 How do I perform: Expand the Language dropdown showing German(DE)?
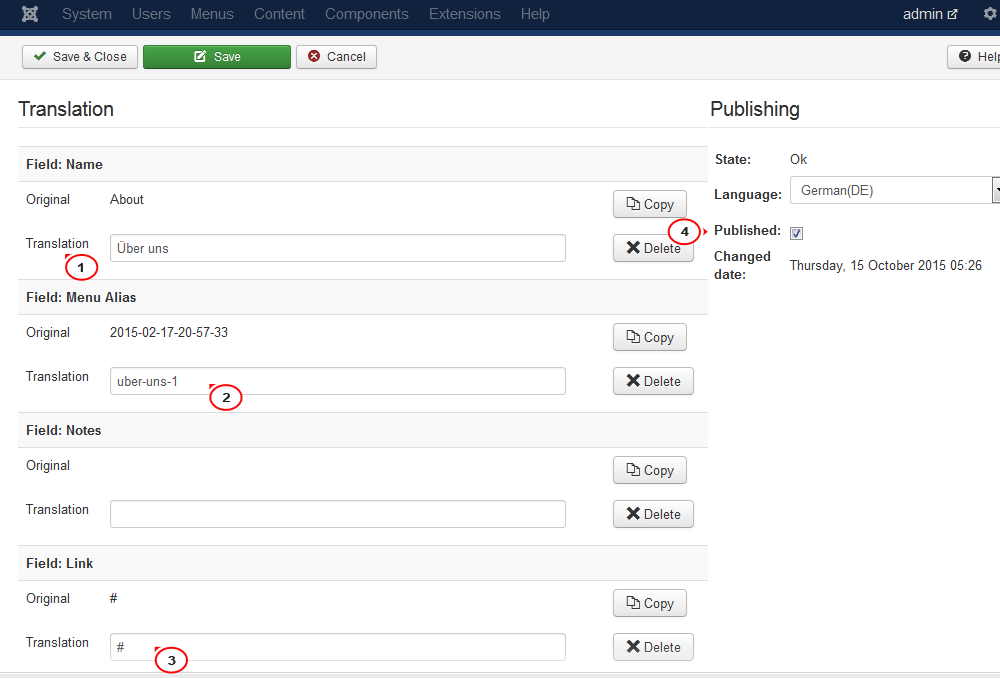point(996,190)
